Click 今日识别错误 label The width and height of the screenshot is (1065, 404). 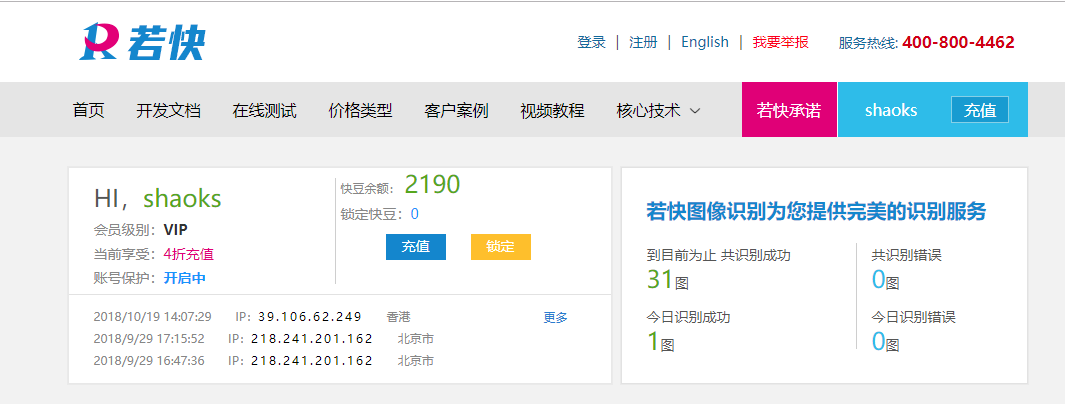pos(914,317)
